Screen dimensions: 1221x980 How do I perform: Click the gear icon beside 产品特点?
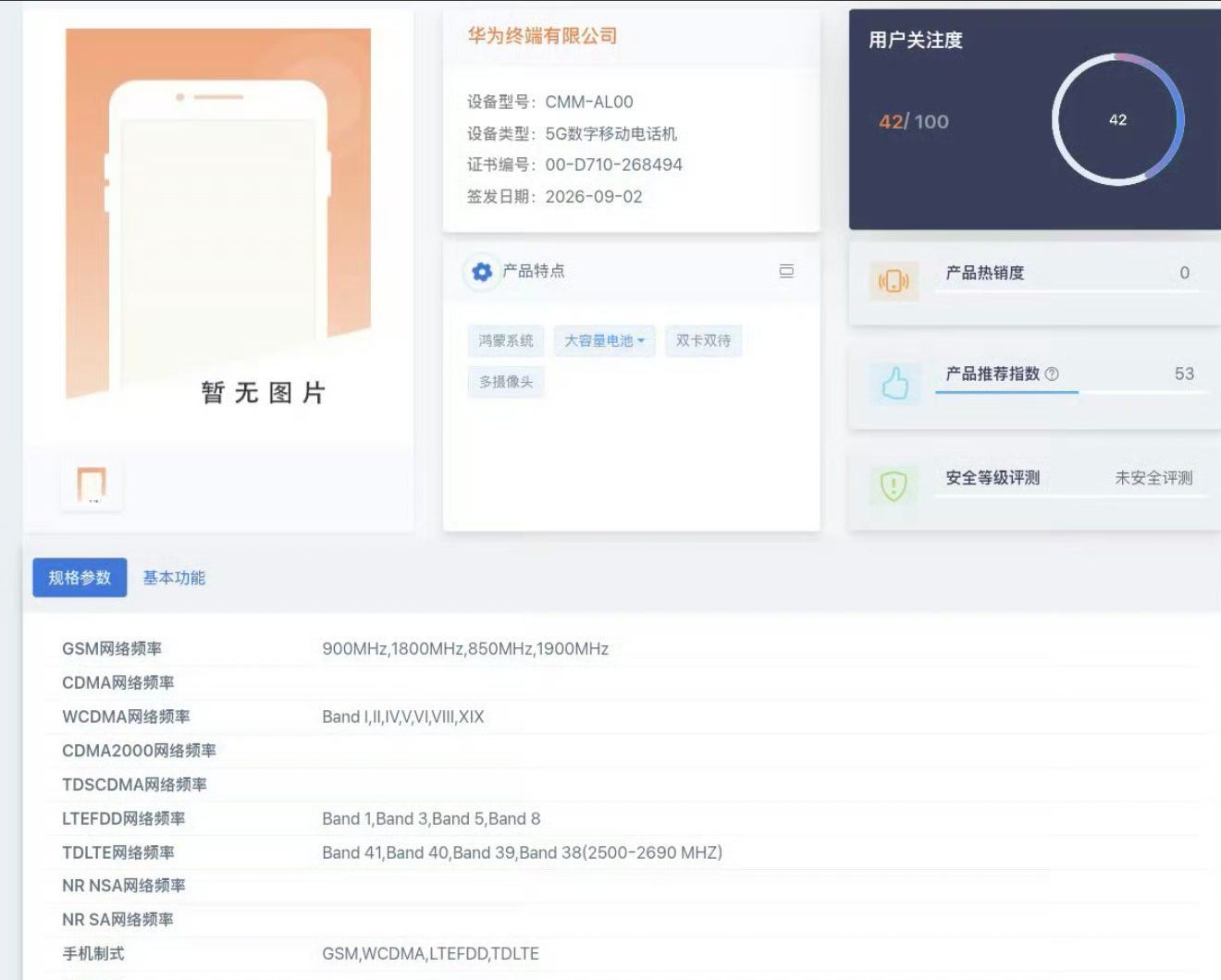481,272
